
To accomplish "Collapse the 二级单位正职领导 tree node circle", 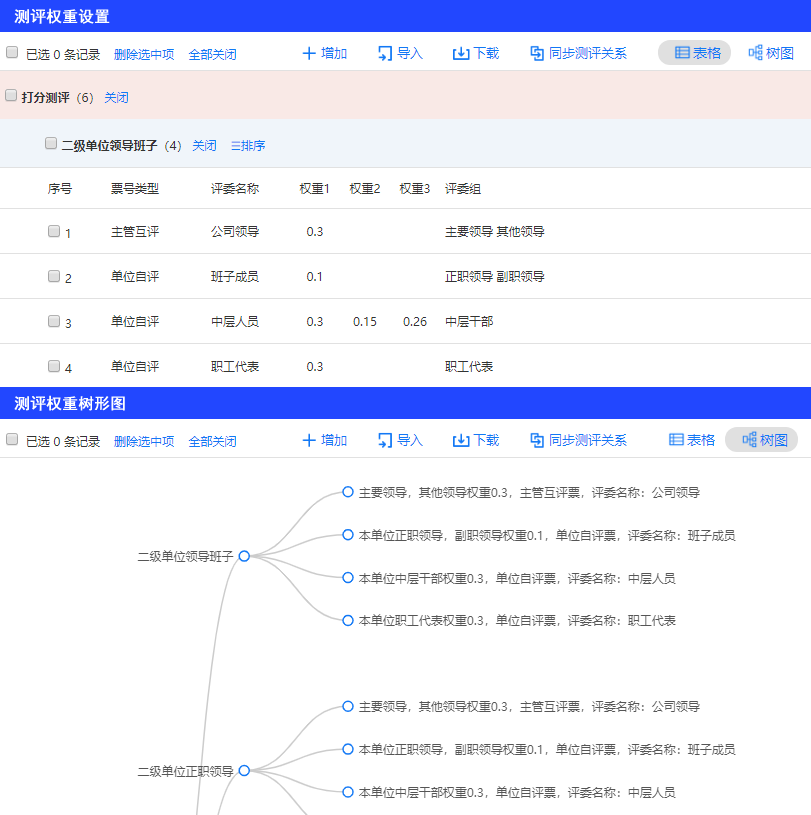I will [x=244, y=770].
